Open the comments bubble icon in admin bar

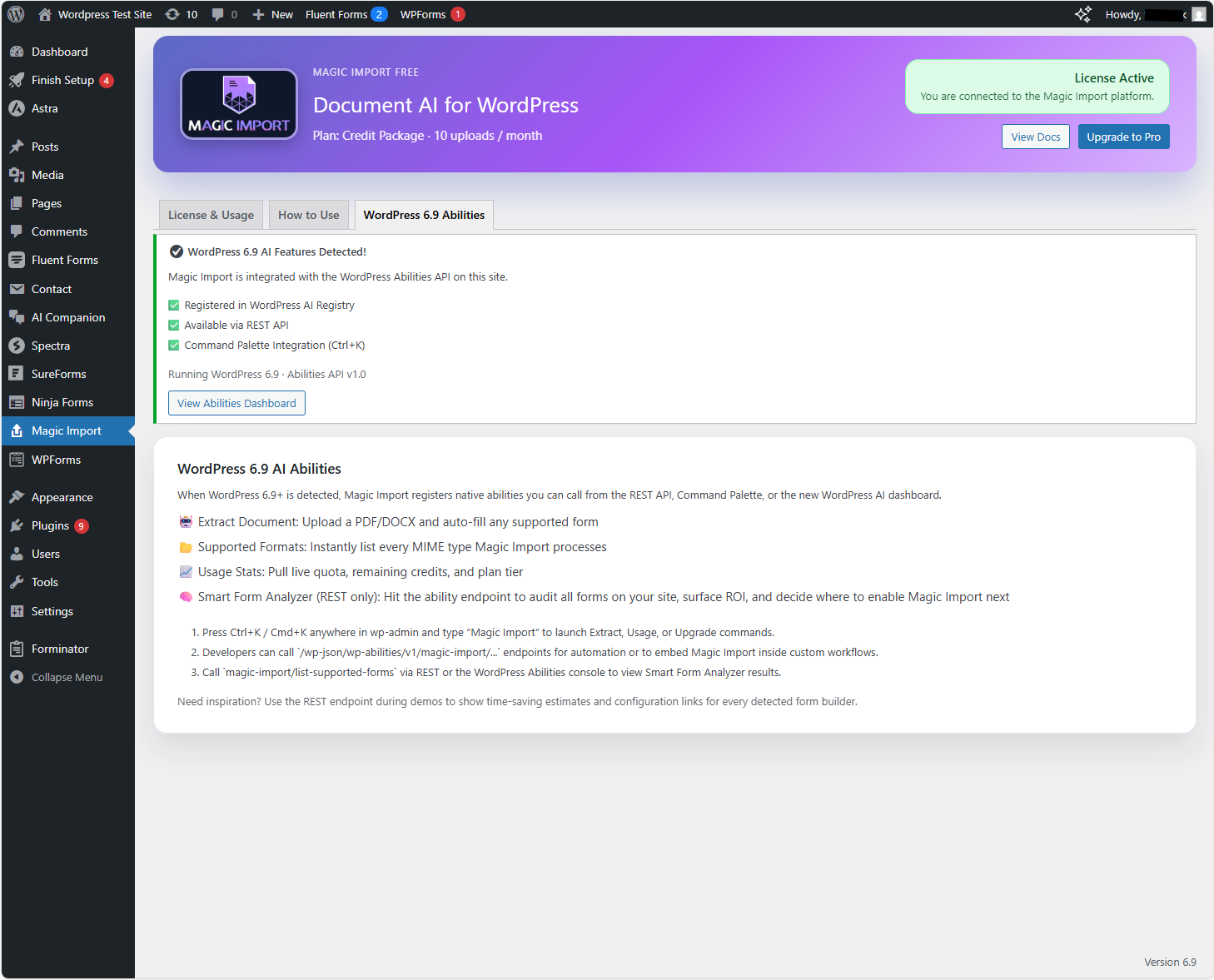coord(217,14)
